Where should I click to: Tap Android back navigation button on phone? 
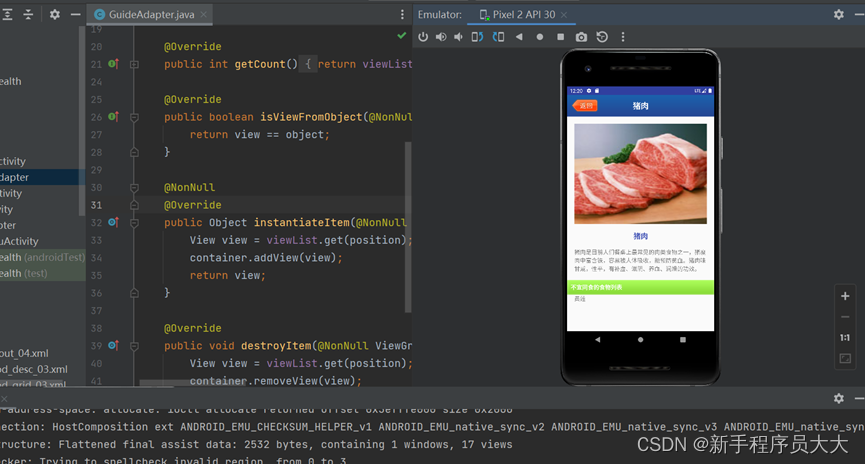tap(597, 340)
